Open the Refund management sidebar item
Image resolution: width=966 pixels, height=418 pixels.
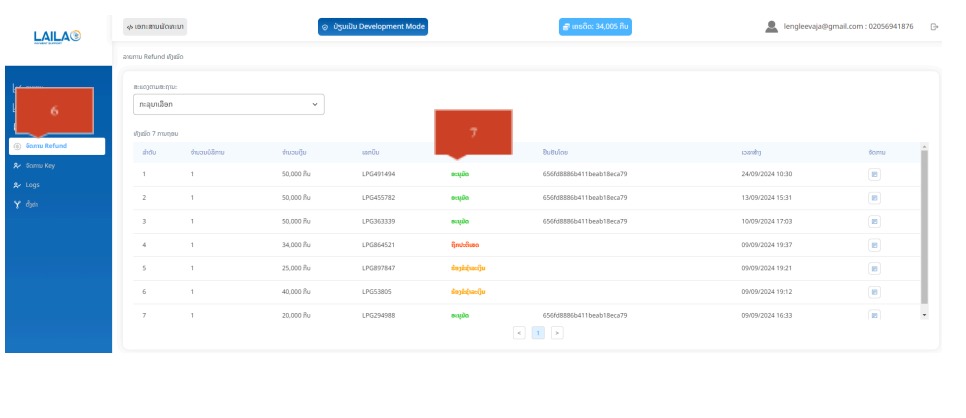[57, 146]
